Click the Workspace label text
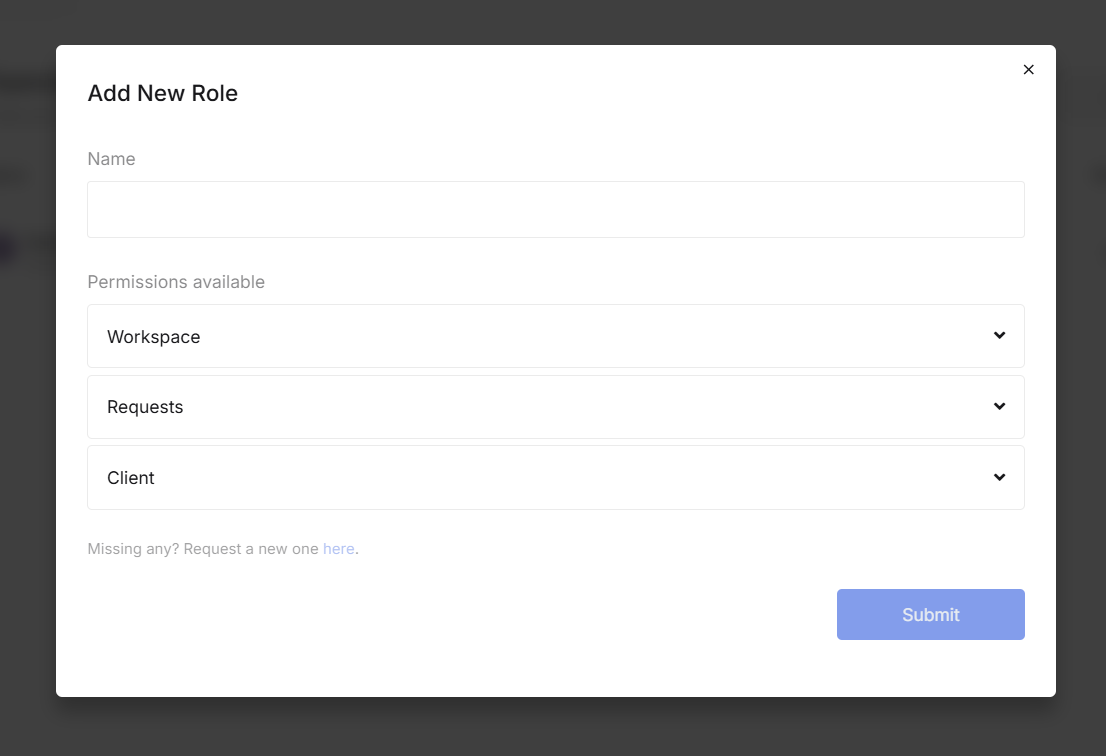The width and height of the screenshot is (1106, 756). tap(154, 337)
